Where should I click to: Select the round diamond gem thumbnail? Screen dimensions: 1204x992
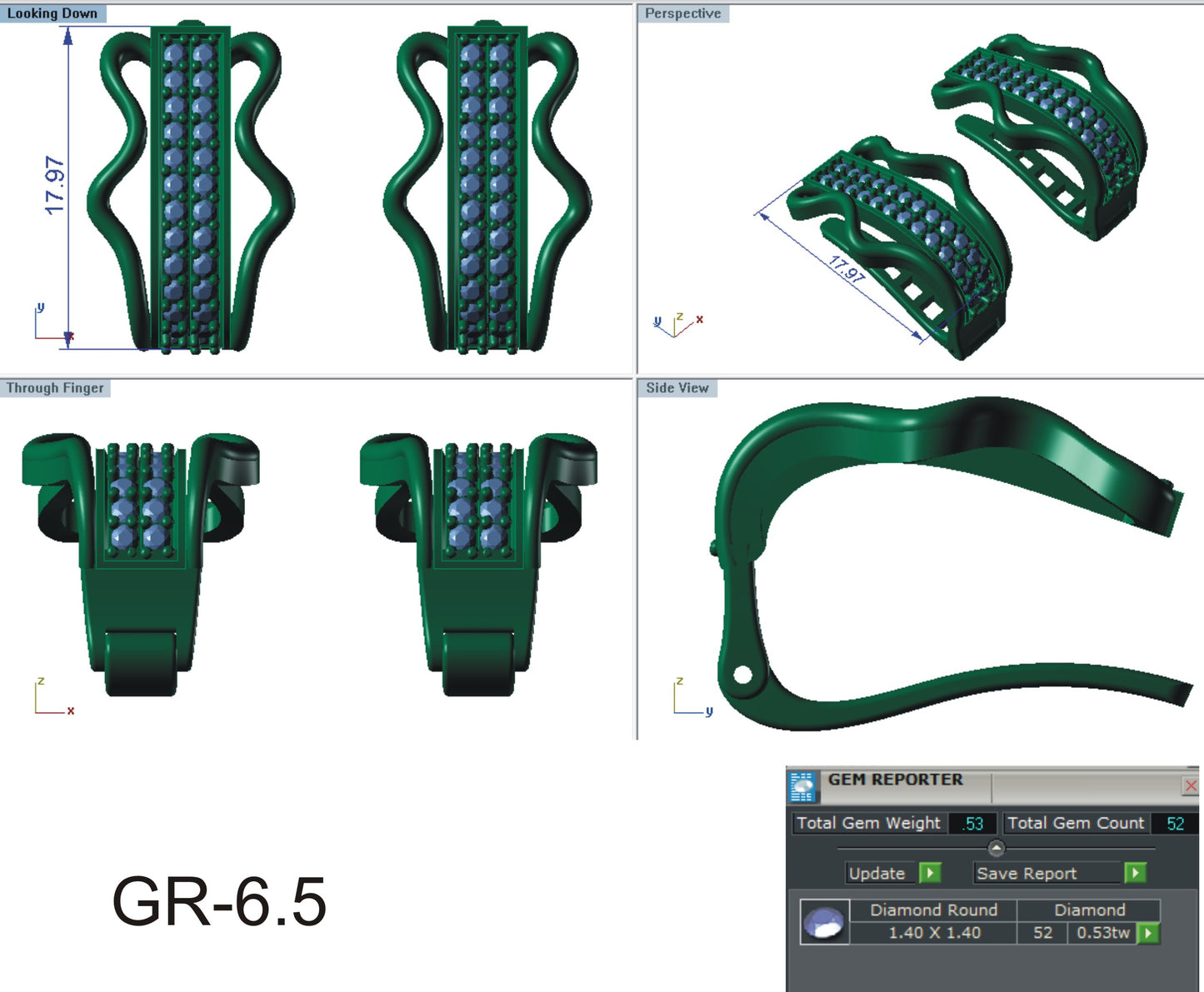tap(824, 922)
